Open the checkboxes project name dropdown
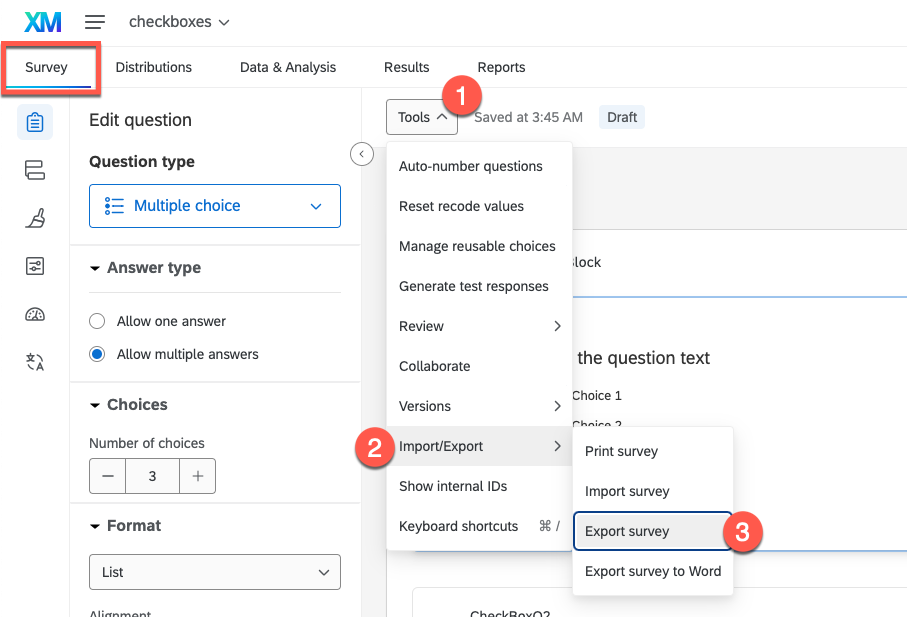 (x=179, y=22)
